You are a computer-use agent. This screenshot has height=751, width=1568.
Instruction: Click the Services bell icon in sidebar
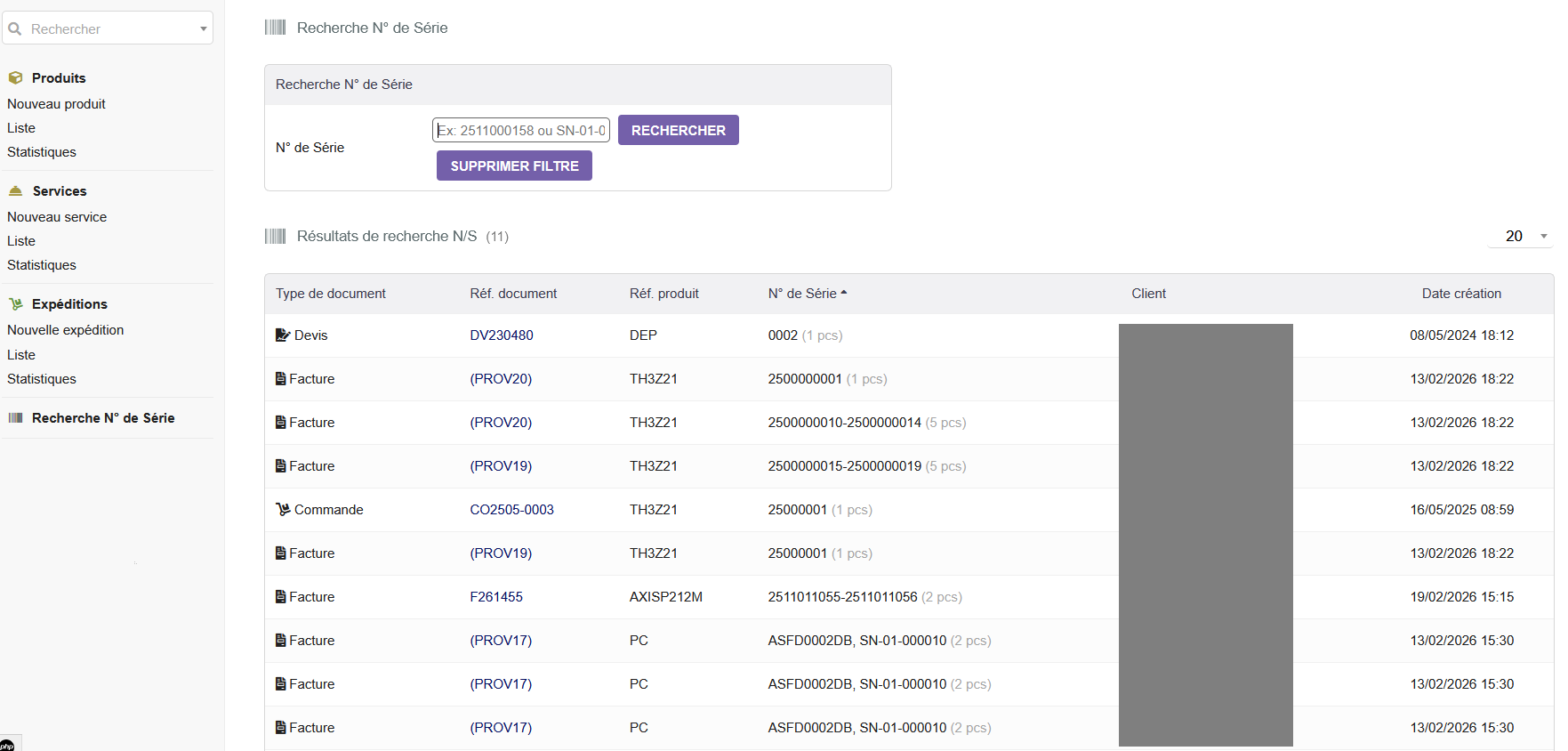pos(15,191)
